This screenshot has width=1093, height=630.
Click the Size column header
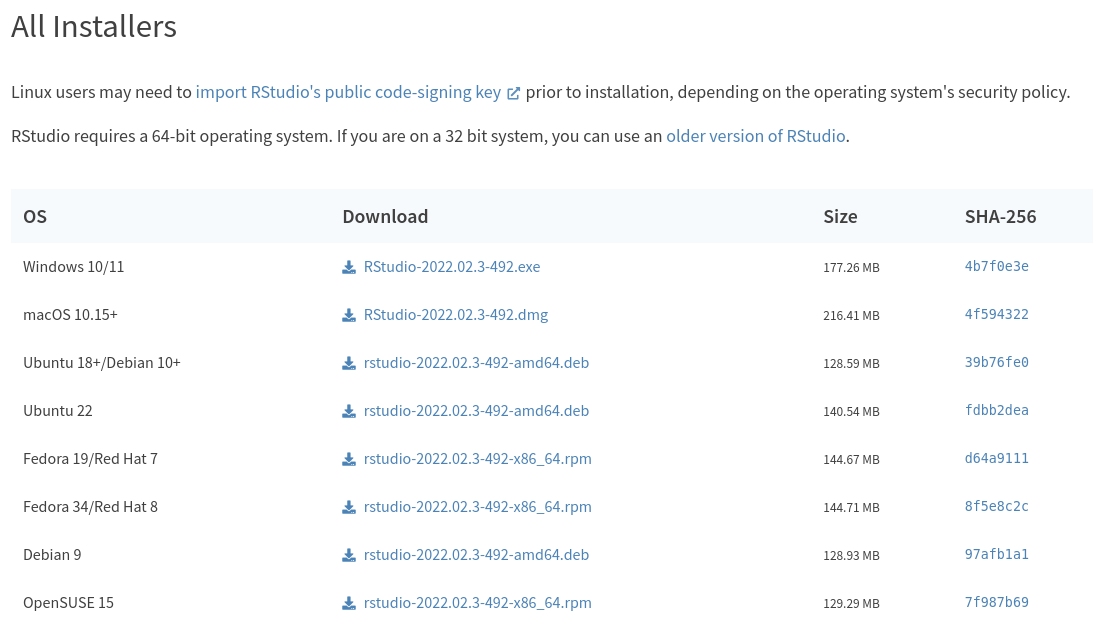point(840,217)
